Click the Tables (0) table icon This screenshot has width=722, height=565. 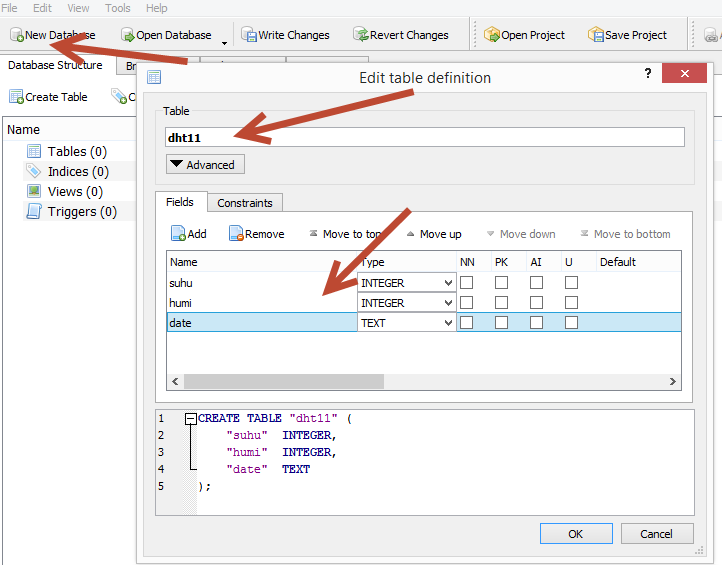(34, 151)
